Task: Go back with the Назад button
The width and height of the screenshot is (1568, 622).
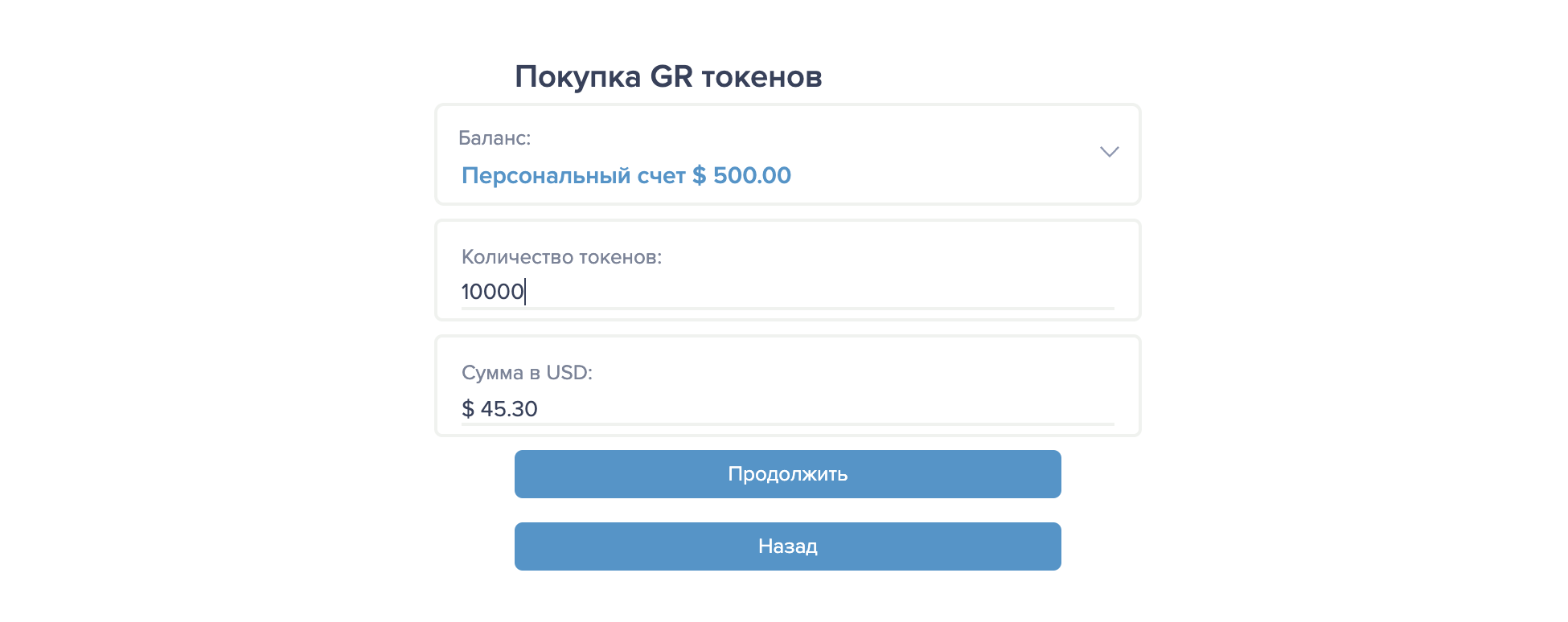Action: click(x=787, y=546)
